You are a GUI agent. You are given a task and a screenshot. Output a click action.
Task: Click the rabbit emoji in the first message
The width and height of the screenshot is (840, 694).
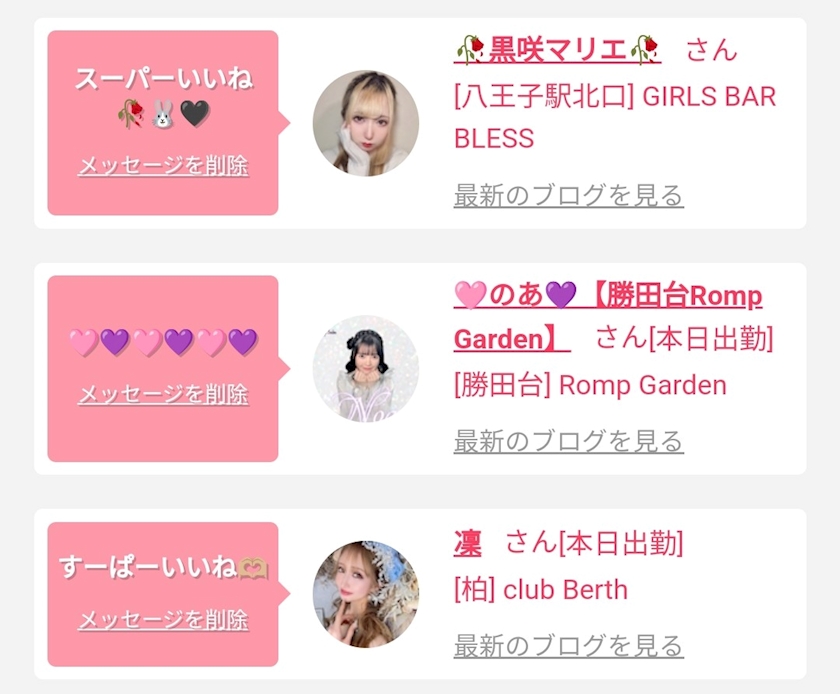click(163, 118)
